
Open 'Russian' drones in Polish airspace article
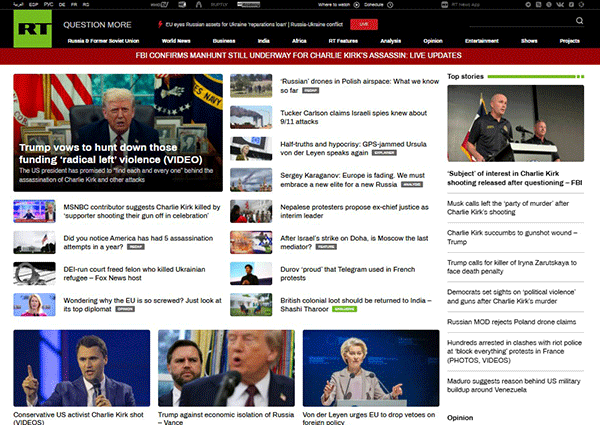(359, 86)
